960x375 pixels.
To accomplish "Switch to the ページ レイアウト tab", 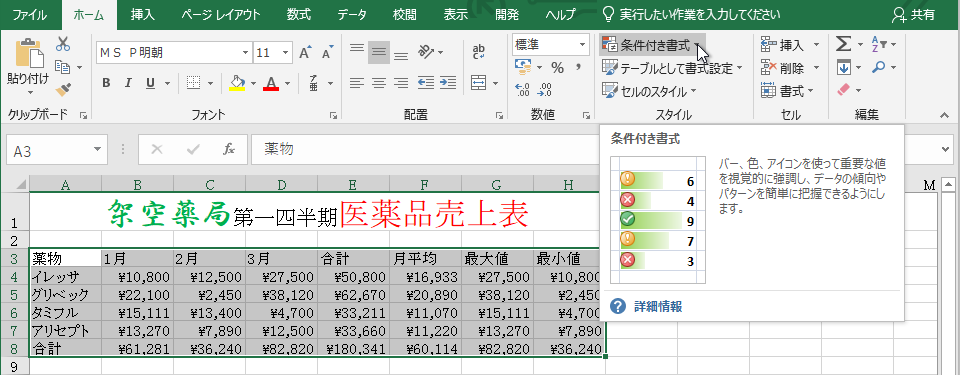I will pos(220,15).
